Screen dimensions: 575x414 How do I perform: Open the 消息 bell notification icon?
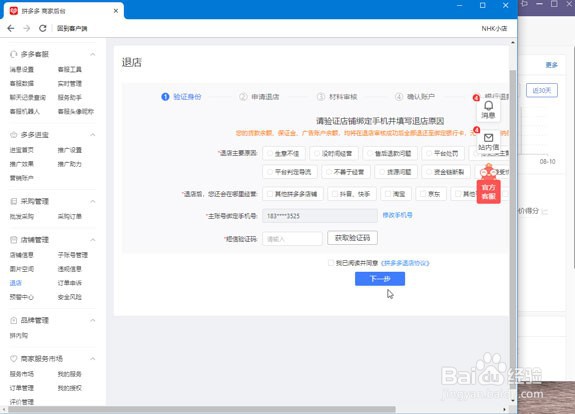(488, 106)
